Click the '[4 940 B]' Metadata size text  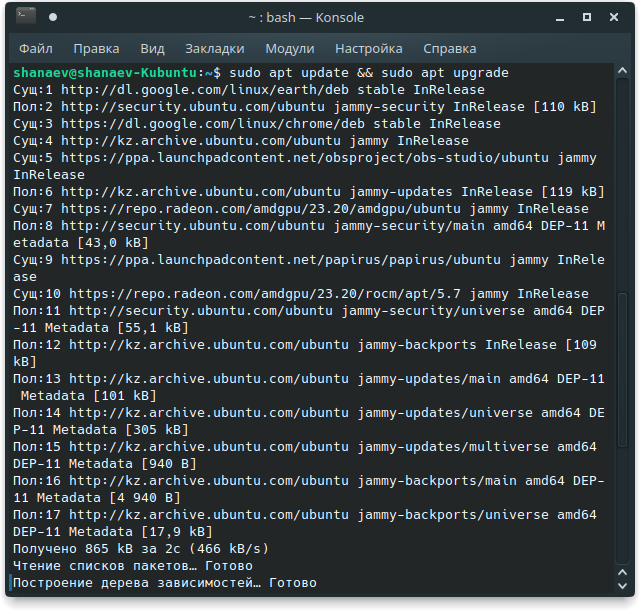pos(144,498)
